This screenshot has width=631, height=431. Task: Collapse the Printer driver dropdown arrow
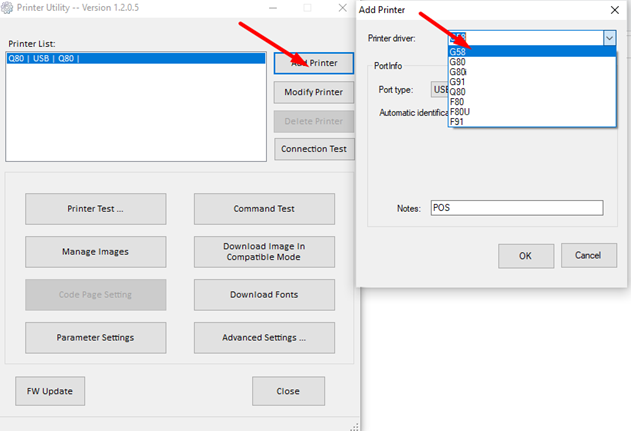(x=608, y=38)
